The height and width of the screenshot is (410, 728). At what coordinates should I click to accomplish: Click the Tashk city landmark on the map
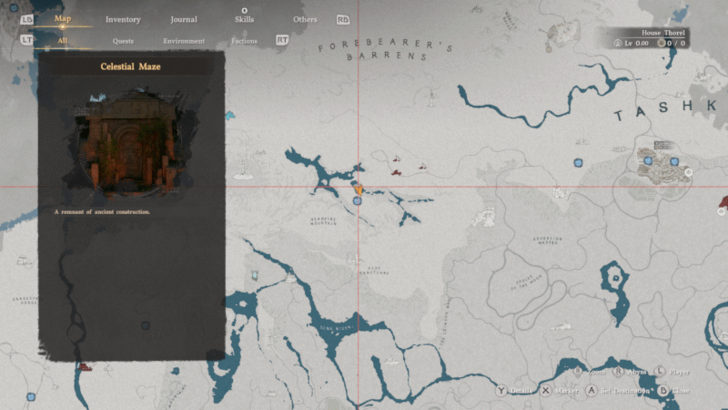point(662,165)
